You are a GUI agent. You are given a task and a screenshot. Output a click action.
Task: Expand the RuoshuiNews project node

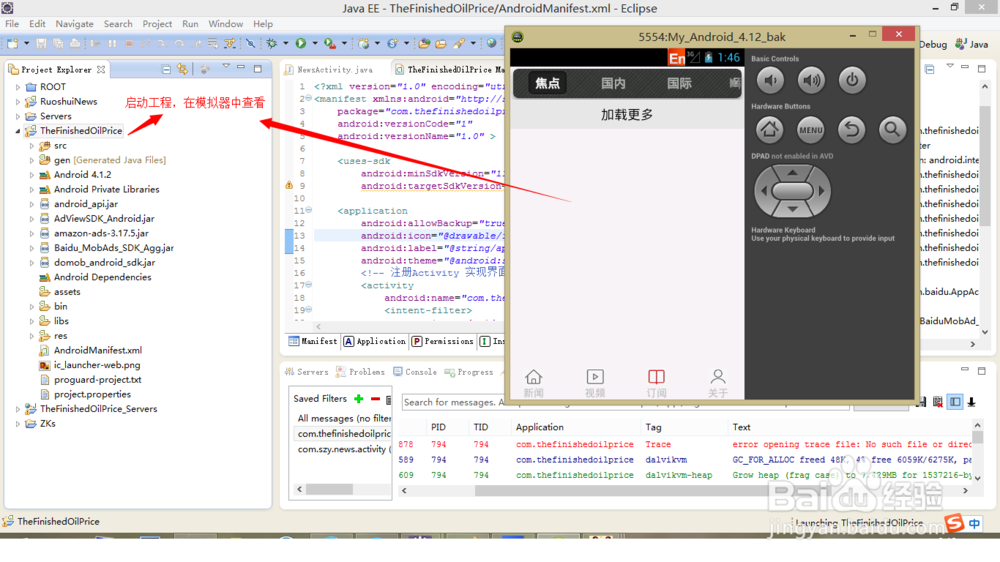[x=18, y=101]
